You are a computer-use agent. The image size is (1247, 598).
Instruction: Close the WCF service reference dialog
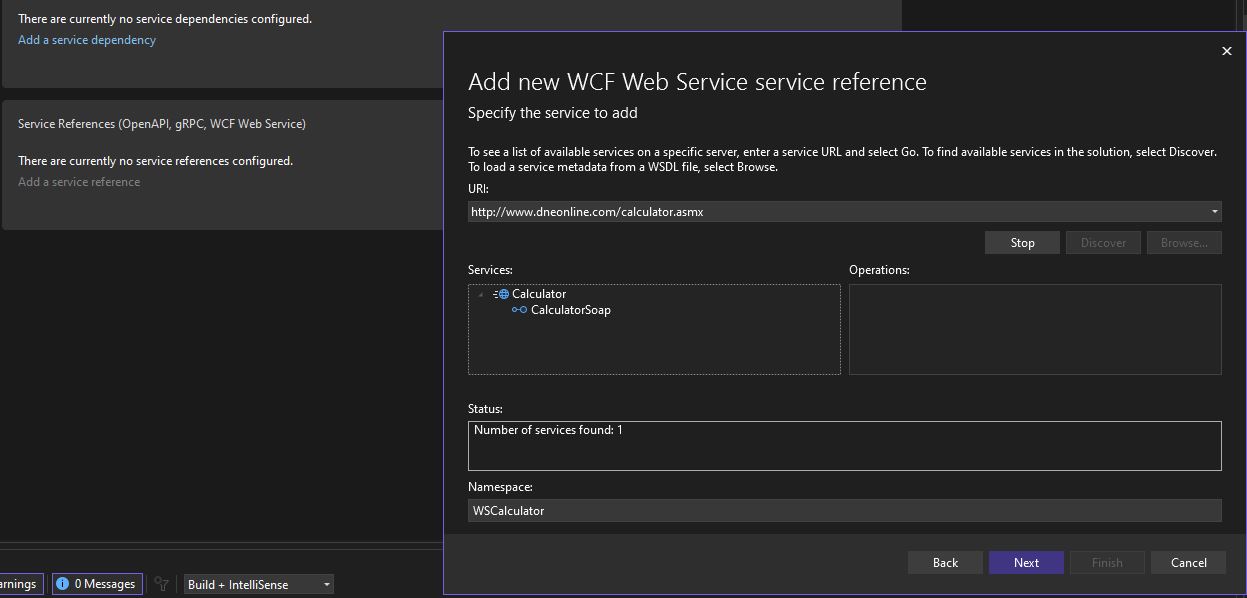point(1227,50)
